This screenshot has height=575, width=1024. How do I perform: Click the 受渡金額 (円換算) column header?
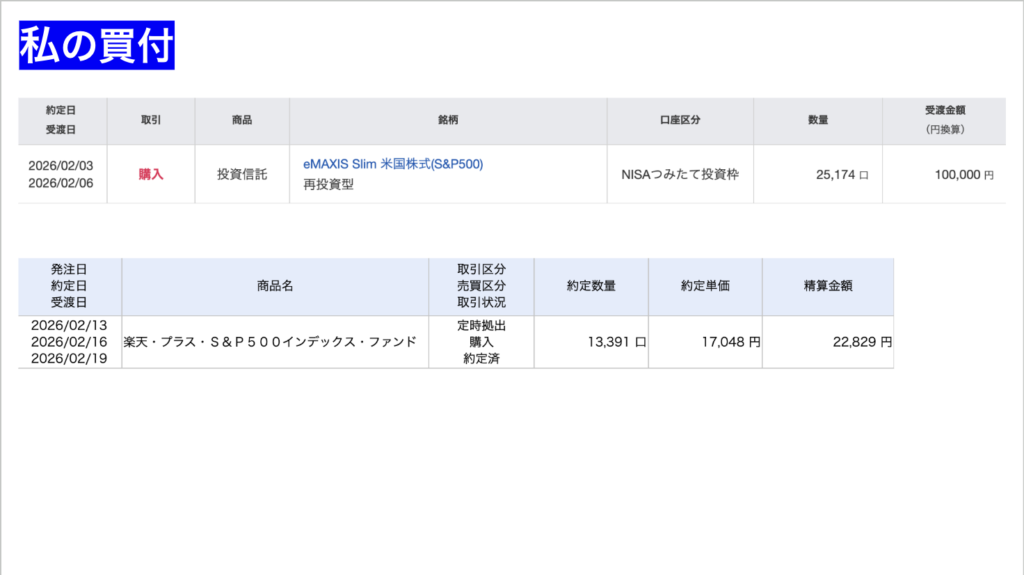(944, 120)
